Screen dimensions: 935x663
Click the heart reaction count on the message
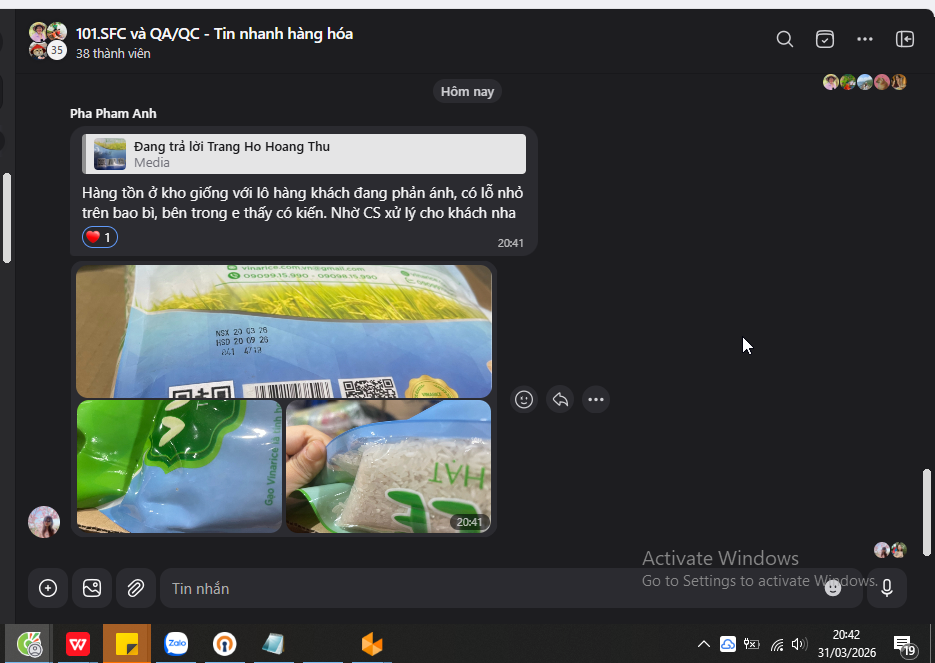pos(100,237)
